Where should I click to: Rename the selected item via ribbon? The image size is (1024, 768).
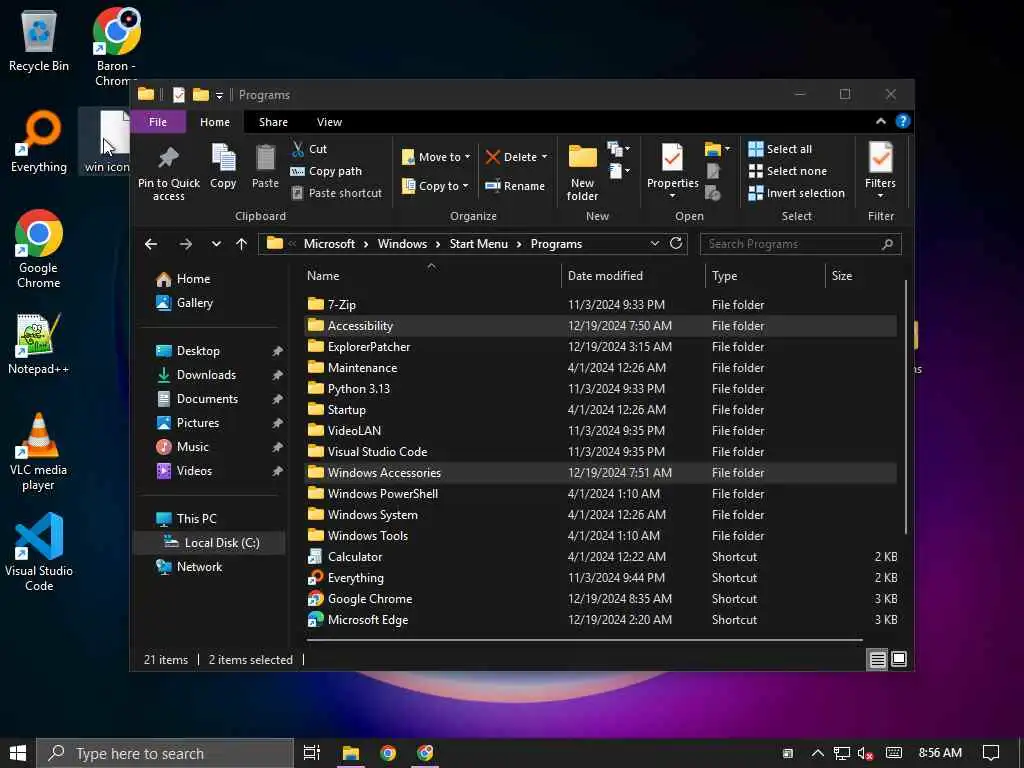[x=515, y=186]
